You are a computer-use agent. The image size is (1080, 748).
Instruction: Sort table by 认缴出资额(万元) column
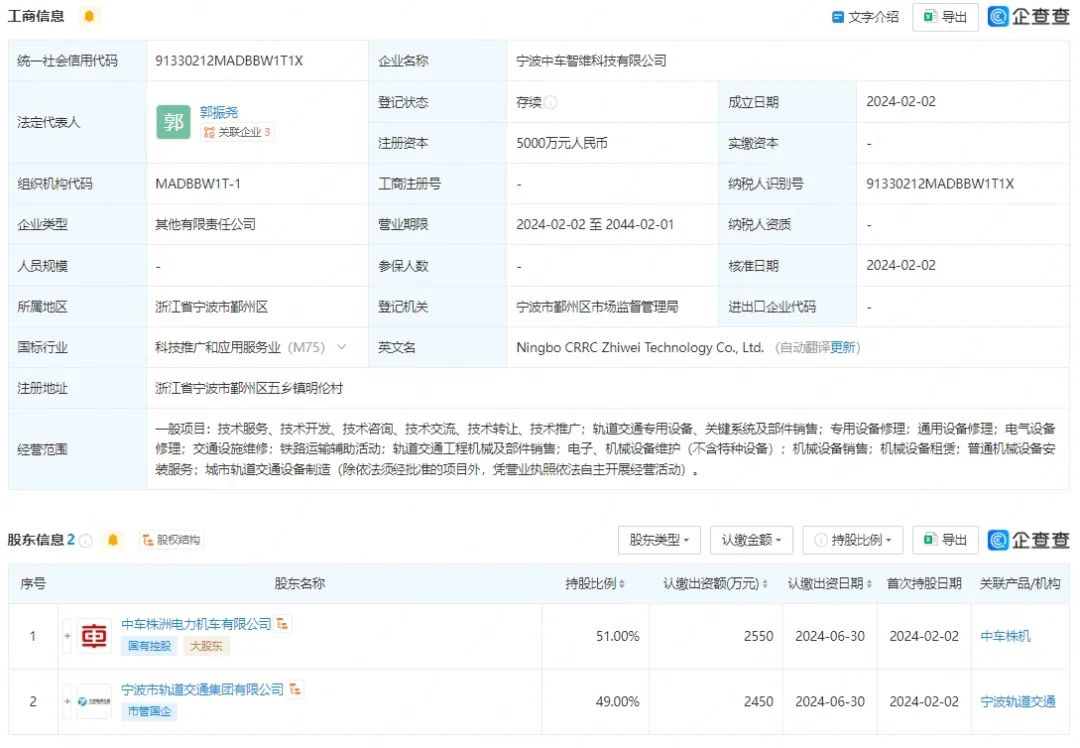(716, 584)
